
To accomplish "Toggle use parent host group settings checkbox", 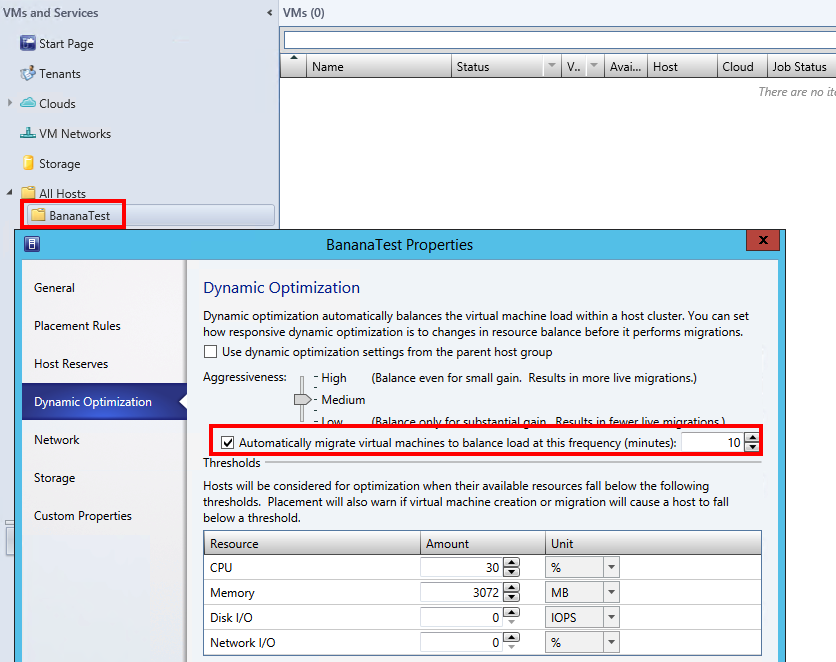I will tap(211, 352).
